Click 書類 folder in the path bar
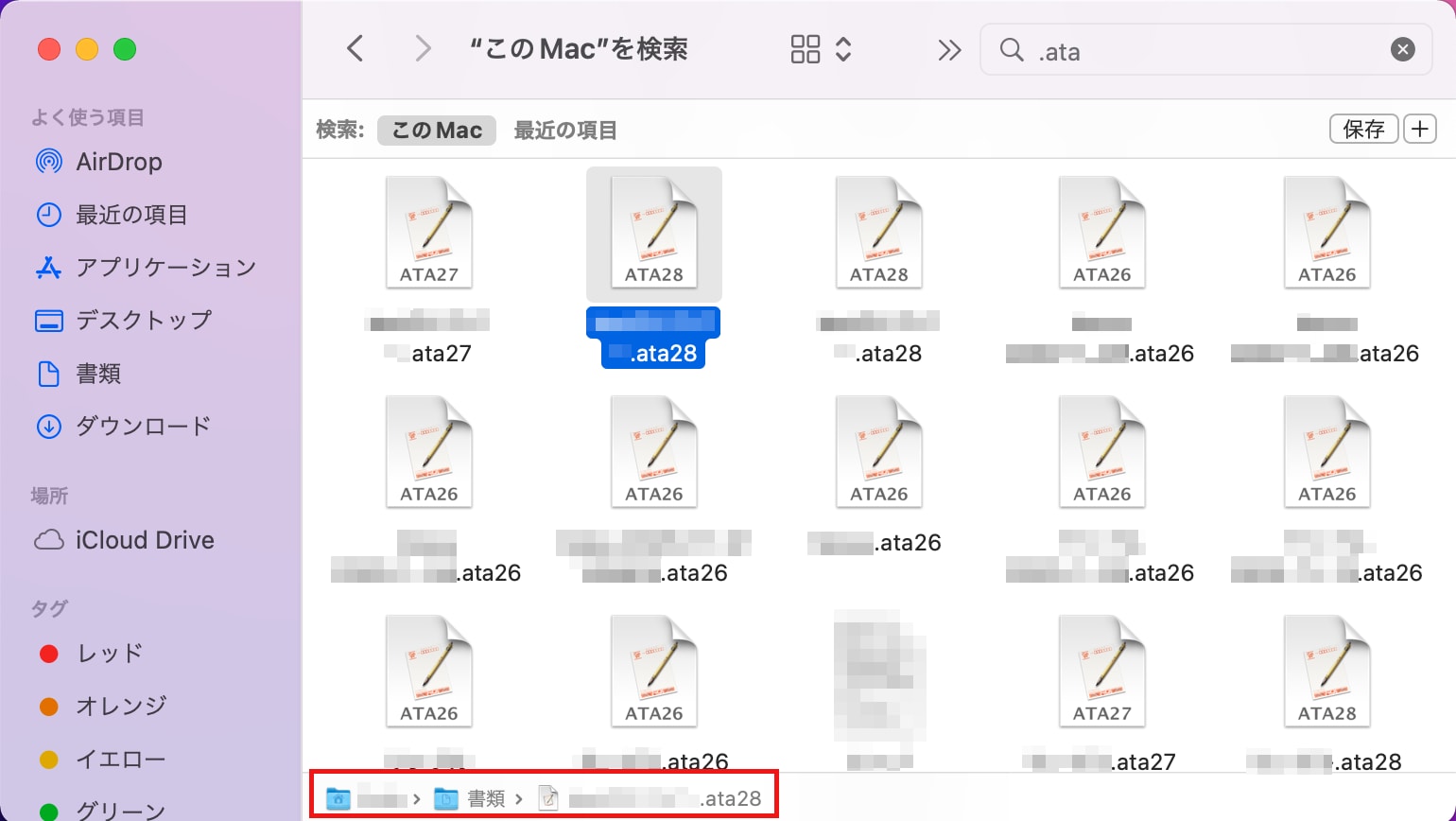The image size is (1456, 821). tap(470, 798)
